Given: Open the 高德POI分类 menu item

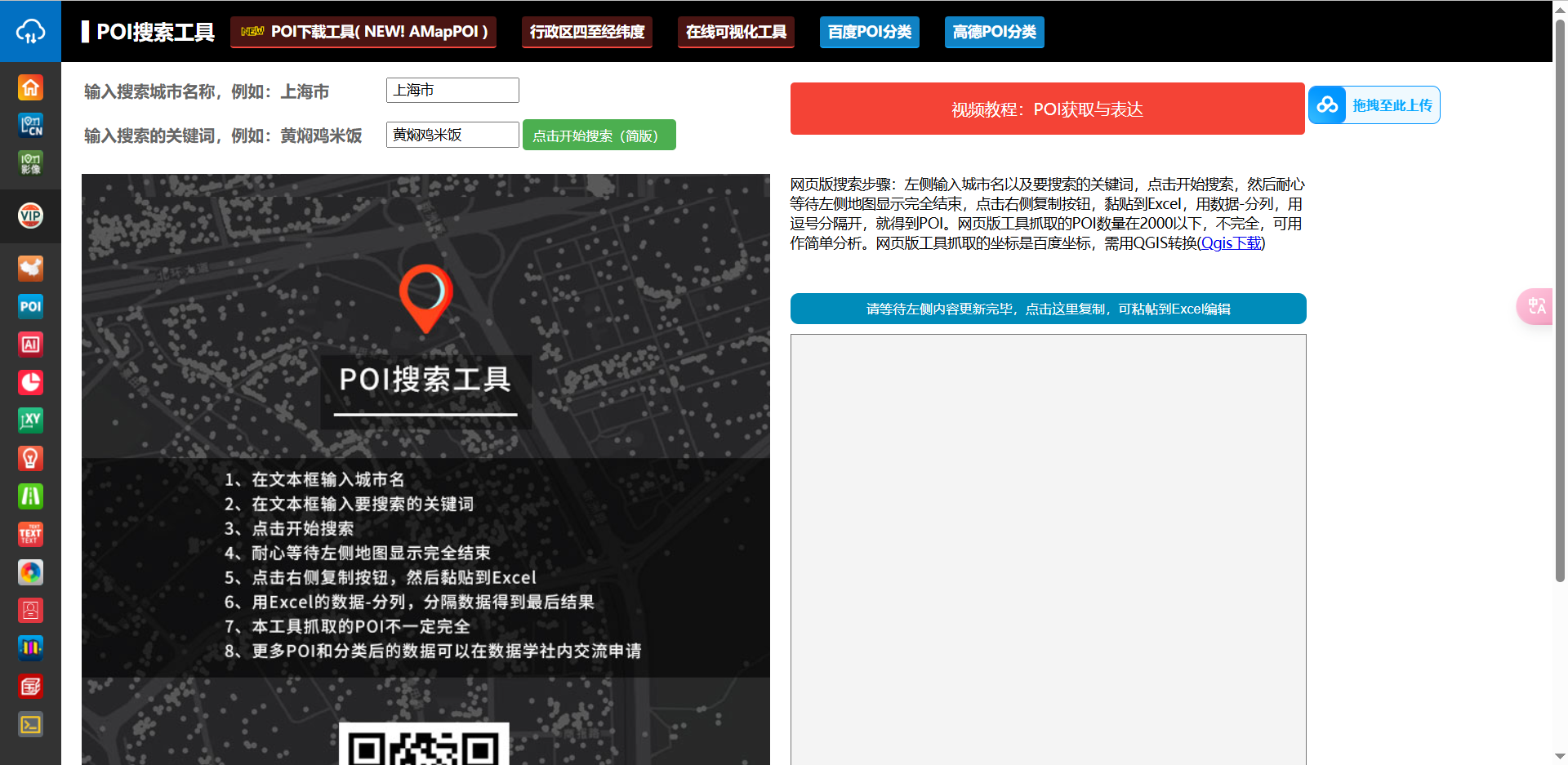Looking at the screenshot, I should coord(994,32).
